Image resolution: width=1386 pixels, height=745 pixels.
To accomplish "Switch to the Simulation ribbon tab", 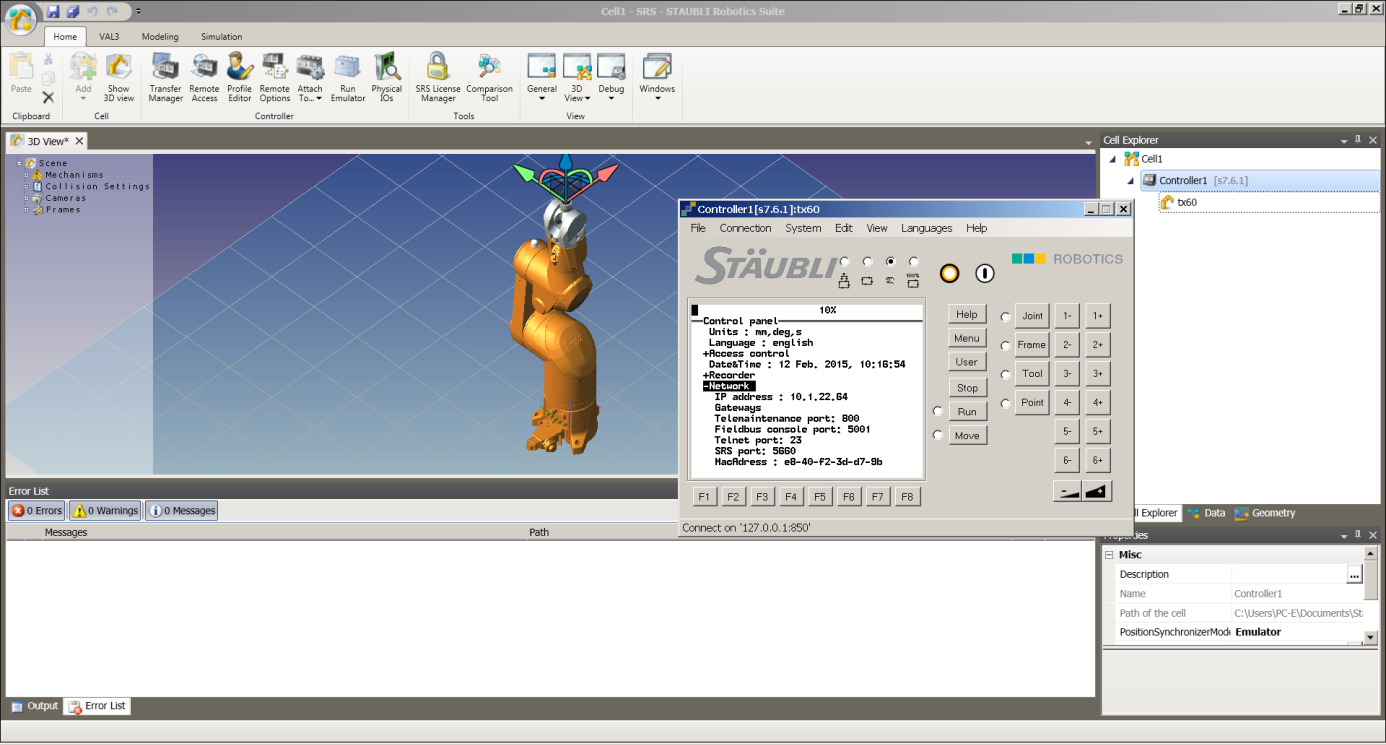I will [221, 37].
